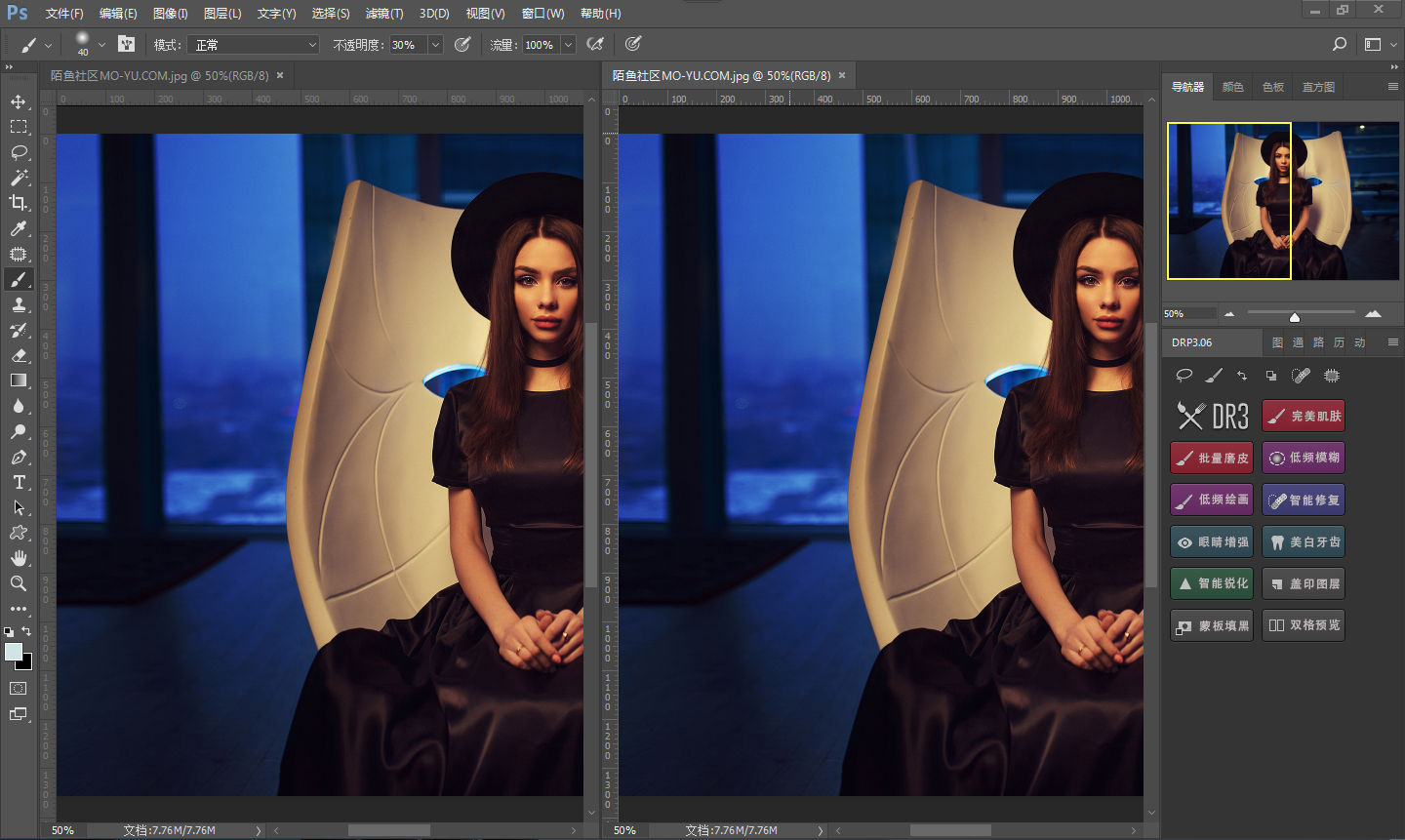Click the bandage icon in DRP3.06 panel
The width and height of the screenshot is (1405, 840).
point(1301,375)
